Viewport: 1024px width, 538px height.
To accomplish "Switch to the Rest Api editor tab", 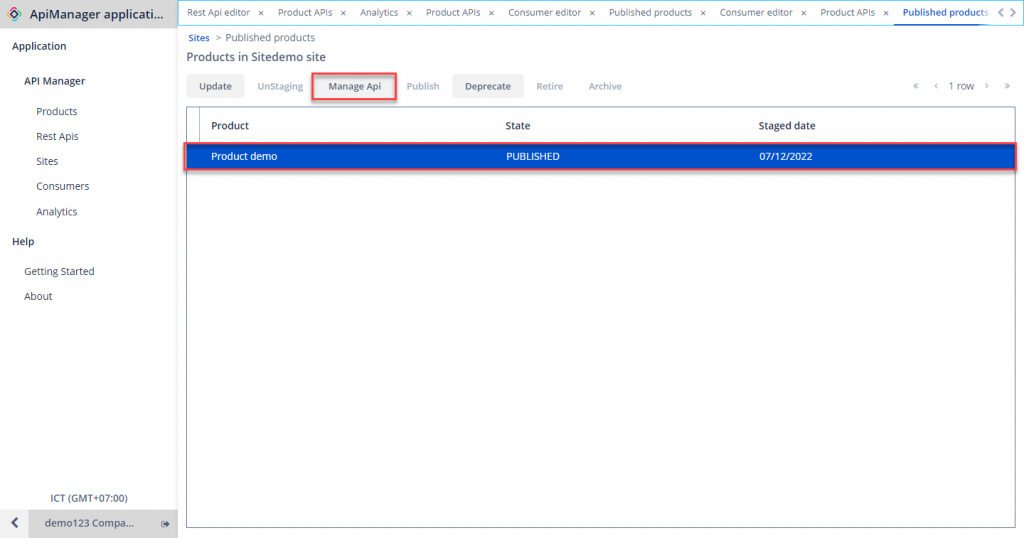I will pyautogui.click(x=218, y=13).
